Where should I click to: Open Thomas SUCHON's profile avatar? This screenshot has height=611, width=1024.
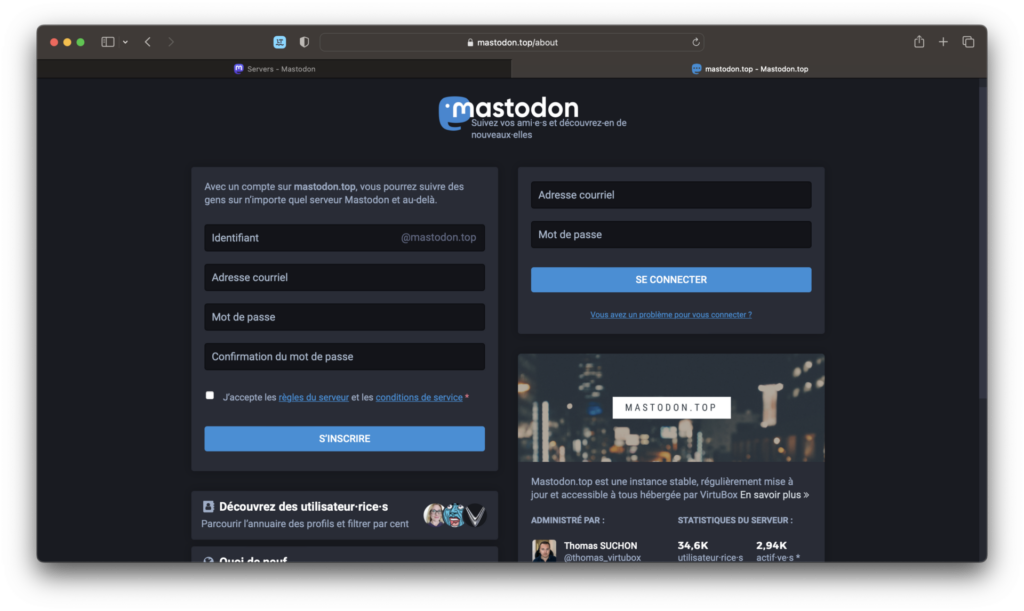(x=544, y=550)
